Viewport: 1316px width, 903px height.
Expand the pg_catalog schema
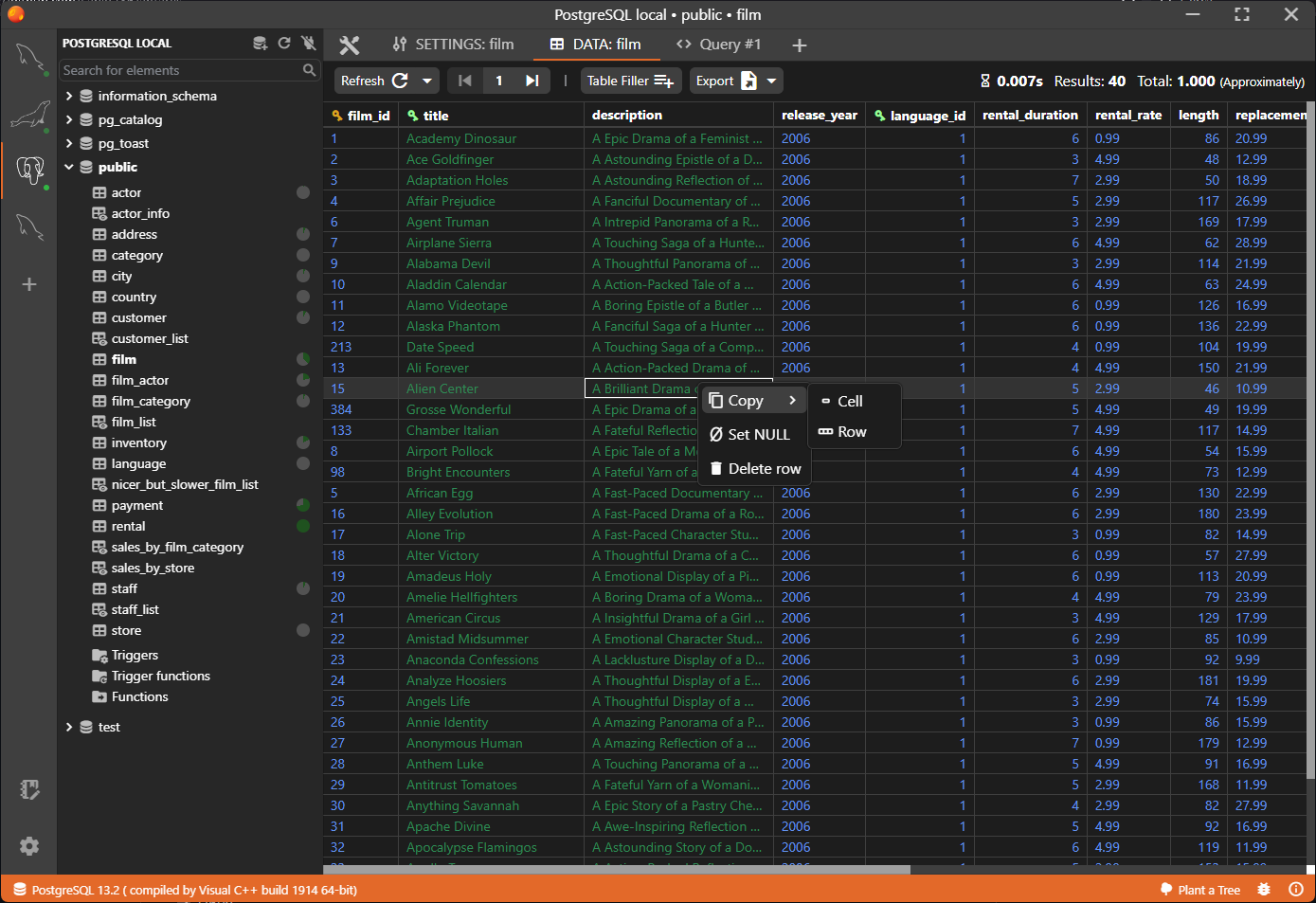pos(69,119)
